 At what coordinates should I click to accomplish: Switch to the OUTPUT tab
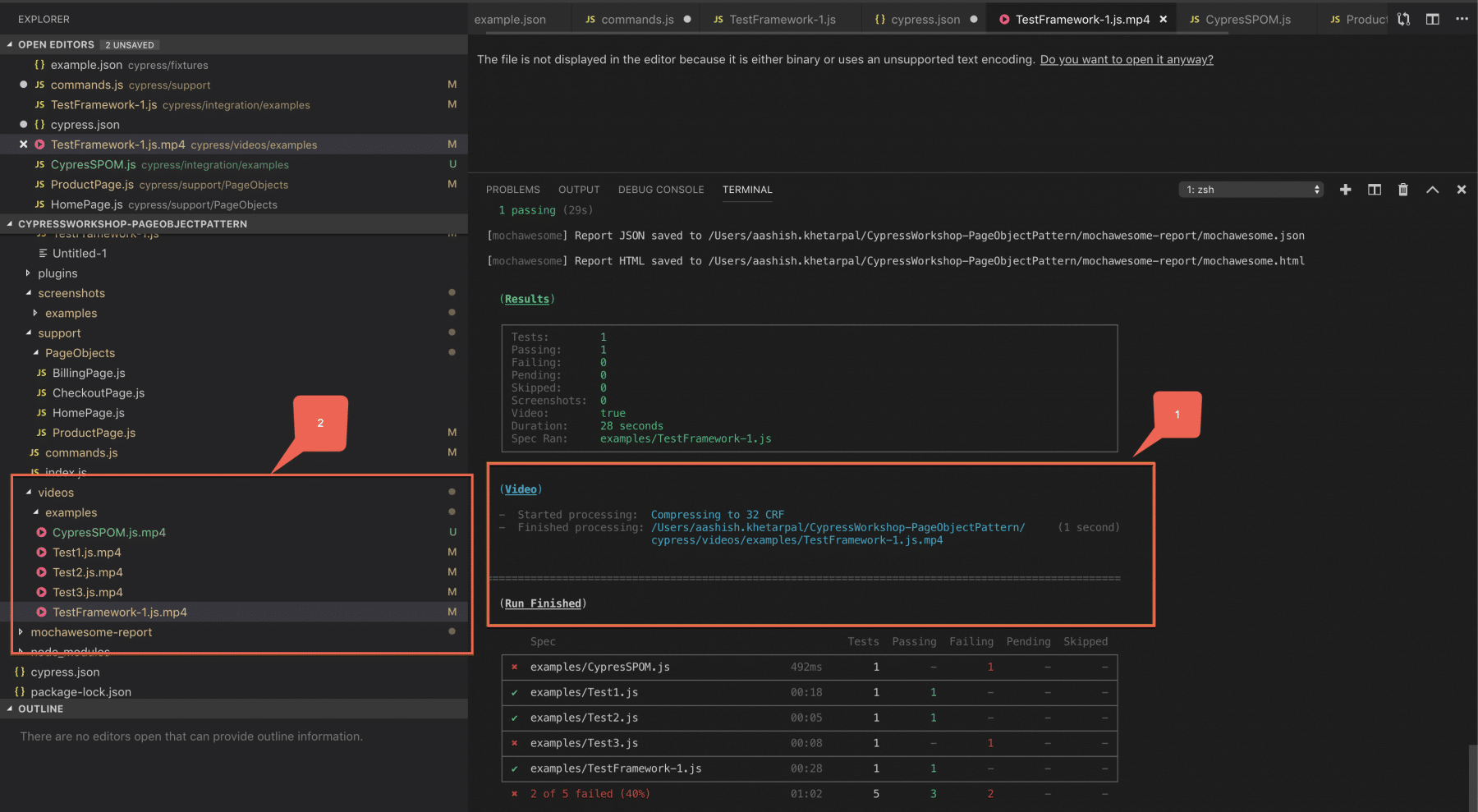[x=579, y=190]
